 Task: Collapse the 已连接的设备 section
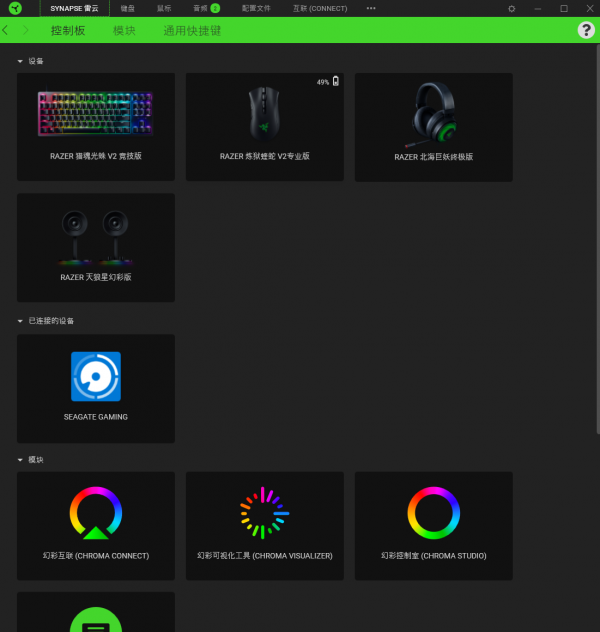[20, 321]
